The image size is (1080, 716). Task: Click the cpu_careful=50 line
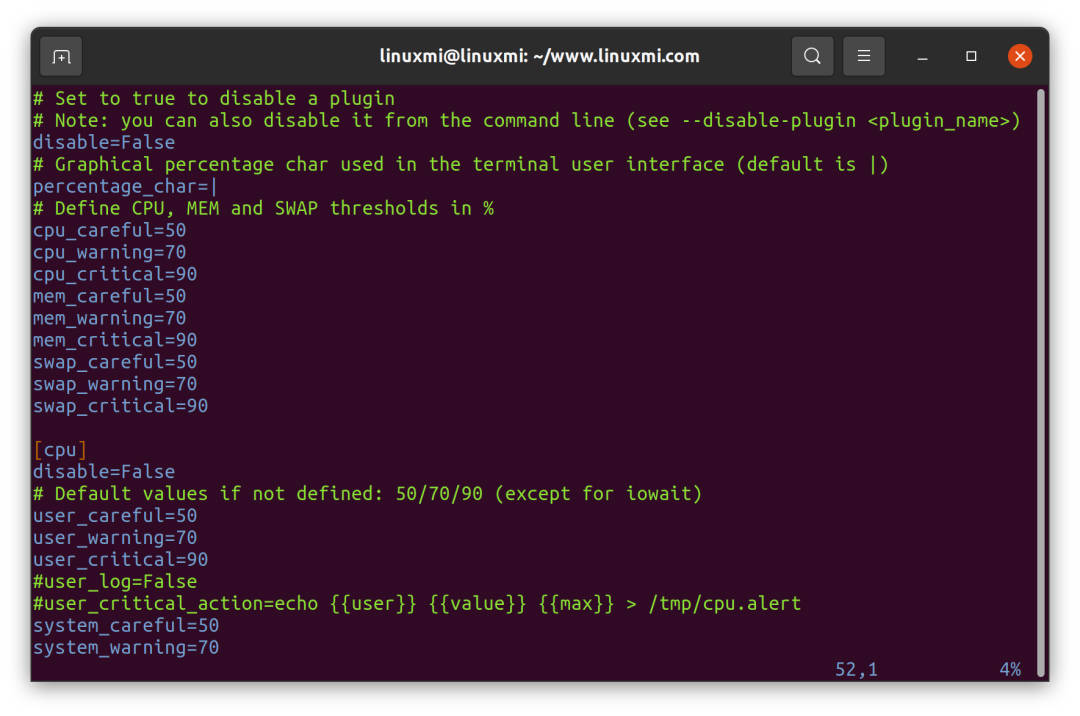coord(110,230)
